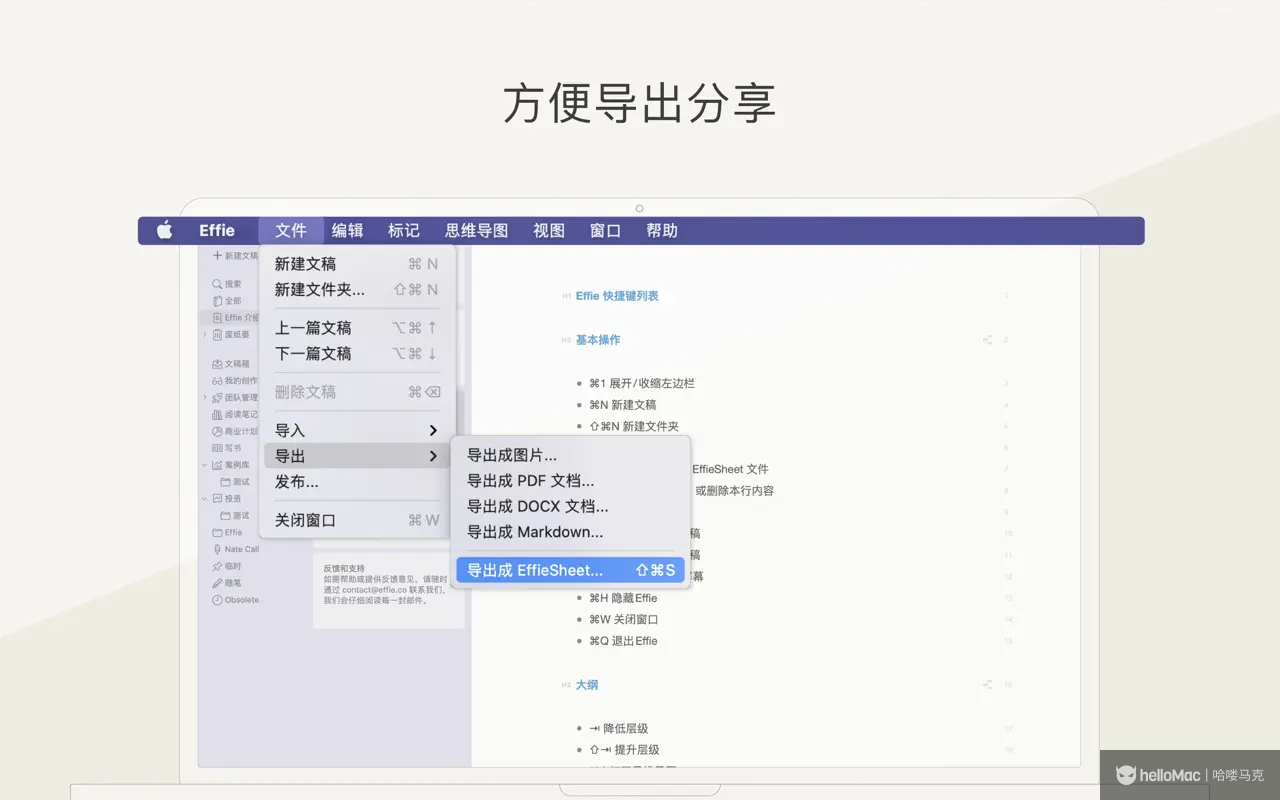Click the ⌘Q 退出Effie line
Screen dimensions: 1280x800
pos(623,641)
